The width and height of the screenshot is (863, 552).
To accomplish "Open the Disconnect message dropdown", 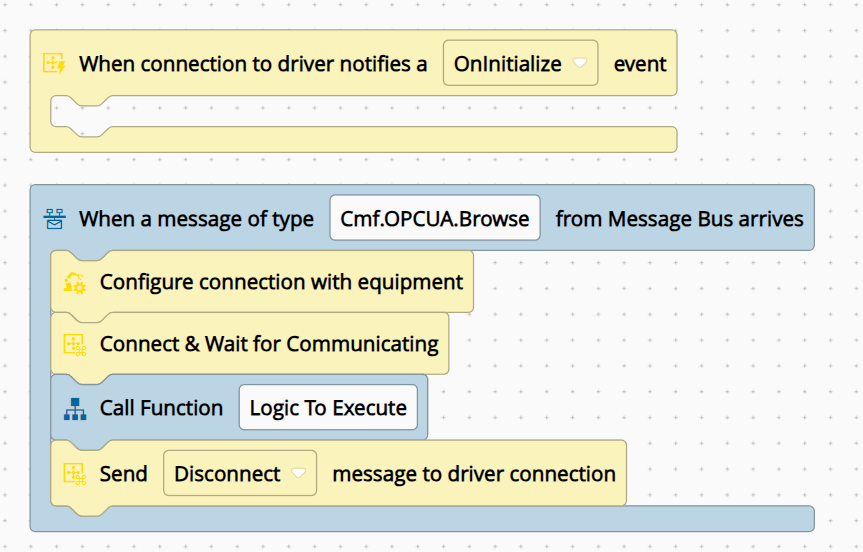I will 240,473.
